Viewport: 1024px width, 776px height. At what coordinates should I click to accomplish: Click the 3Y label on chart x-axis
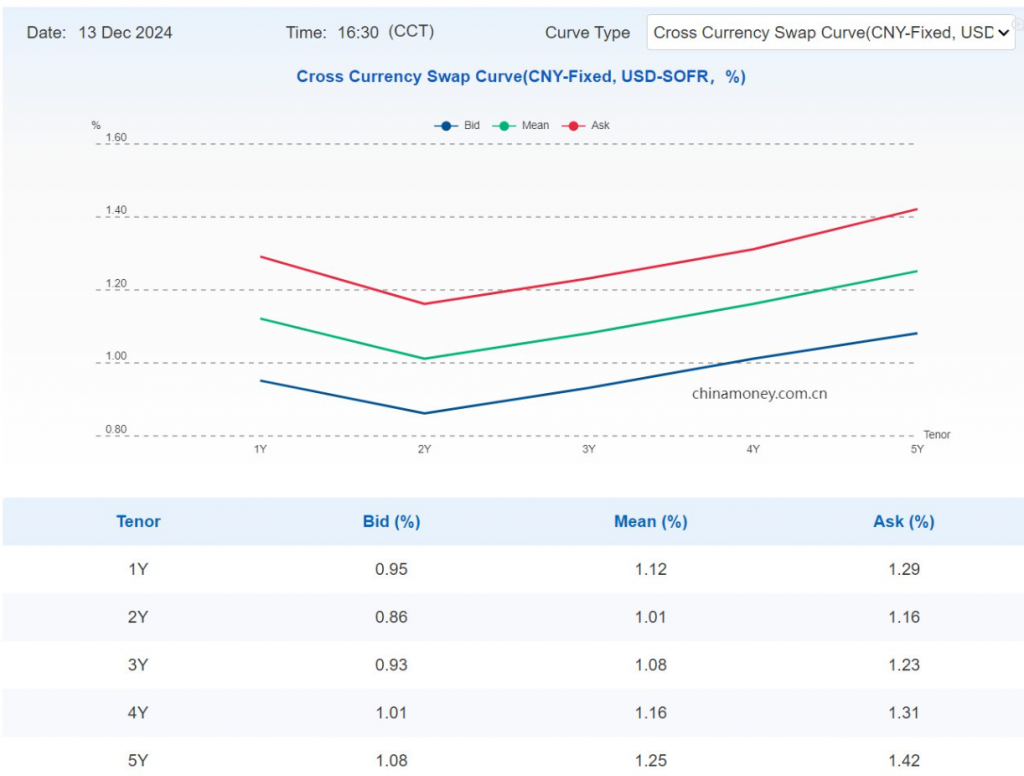(x=589, y=450)
